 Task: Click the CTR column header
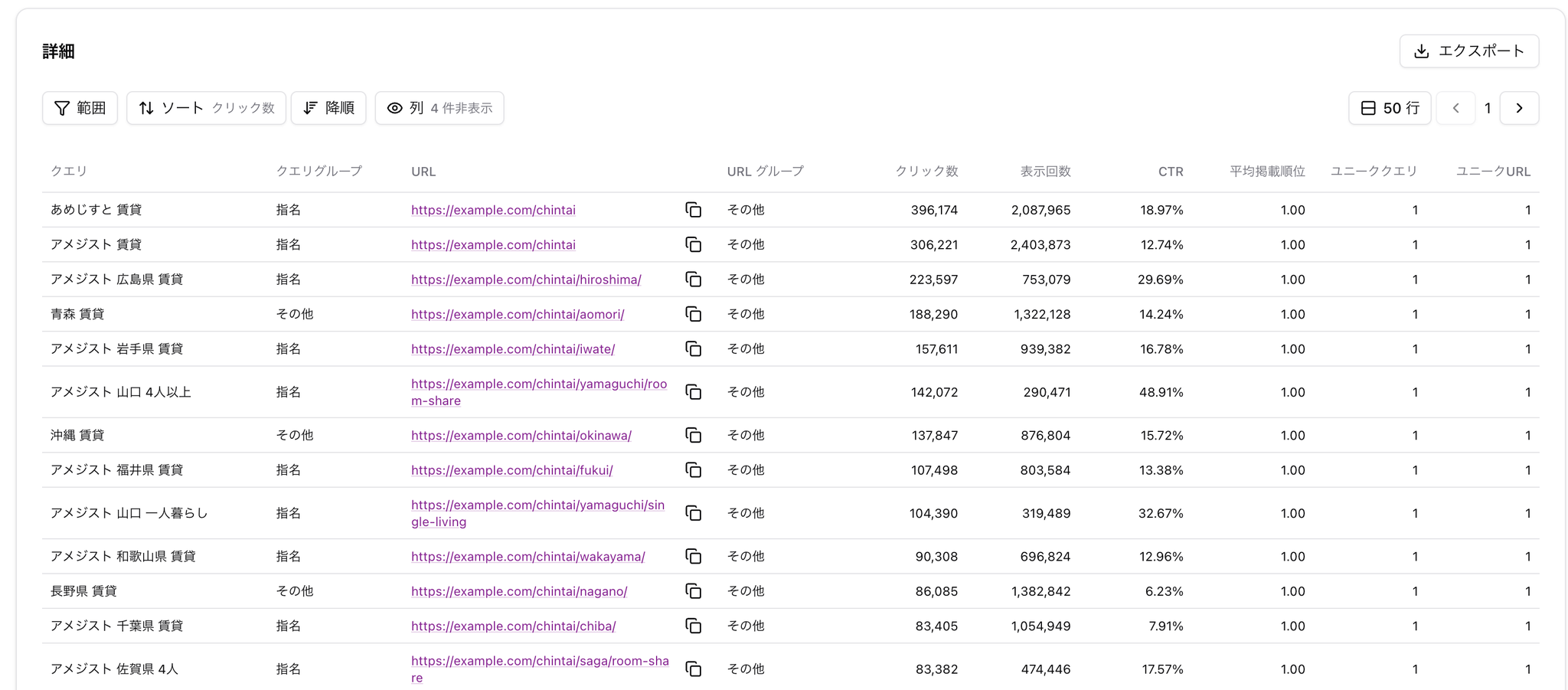pyautogui.click(x=1171, y=171)
